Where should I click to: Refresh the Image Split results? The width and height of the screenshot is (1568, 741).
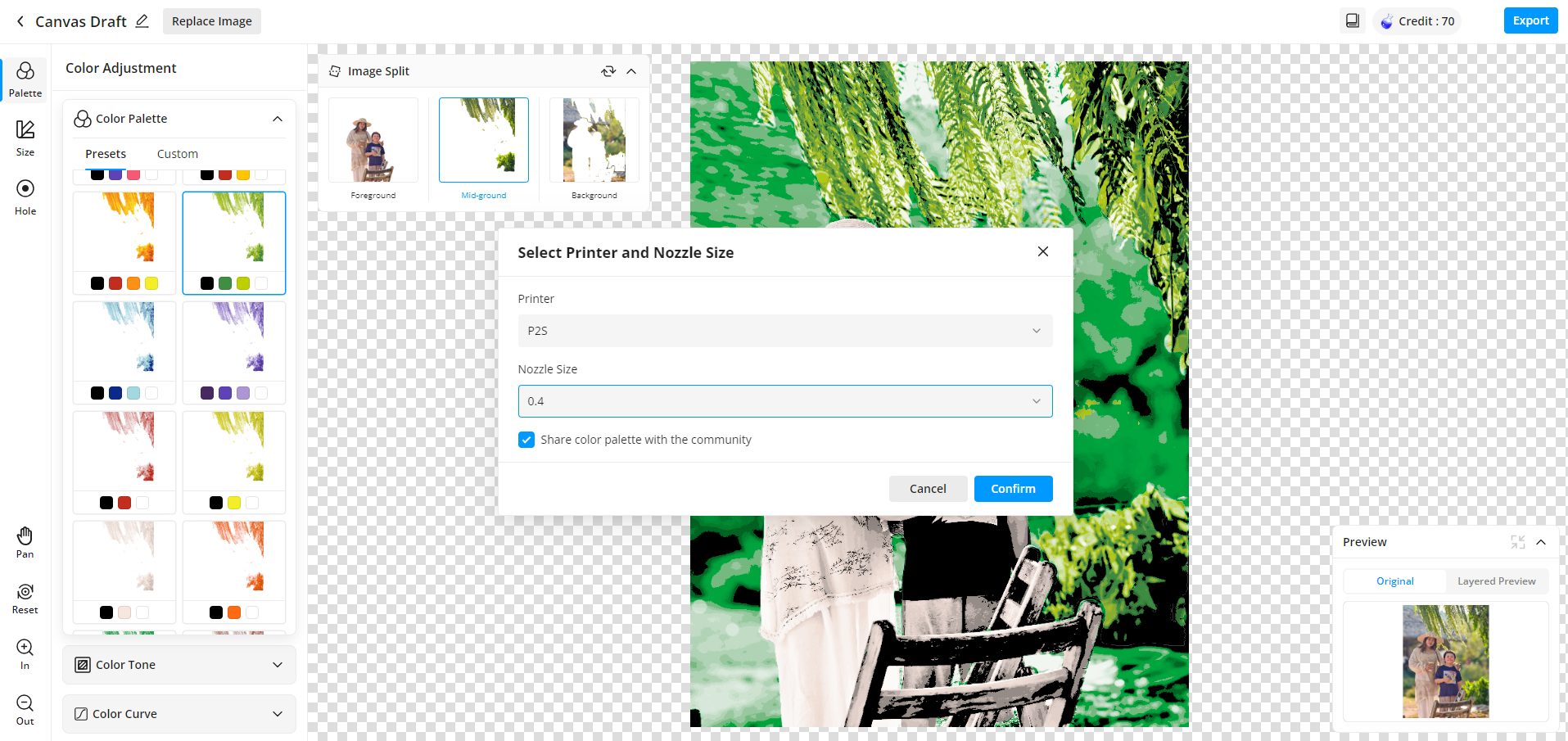(608, 71)
